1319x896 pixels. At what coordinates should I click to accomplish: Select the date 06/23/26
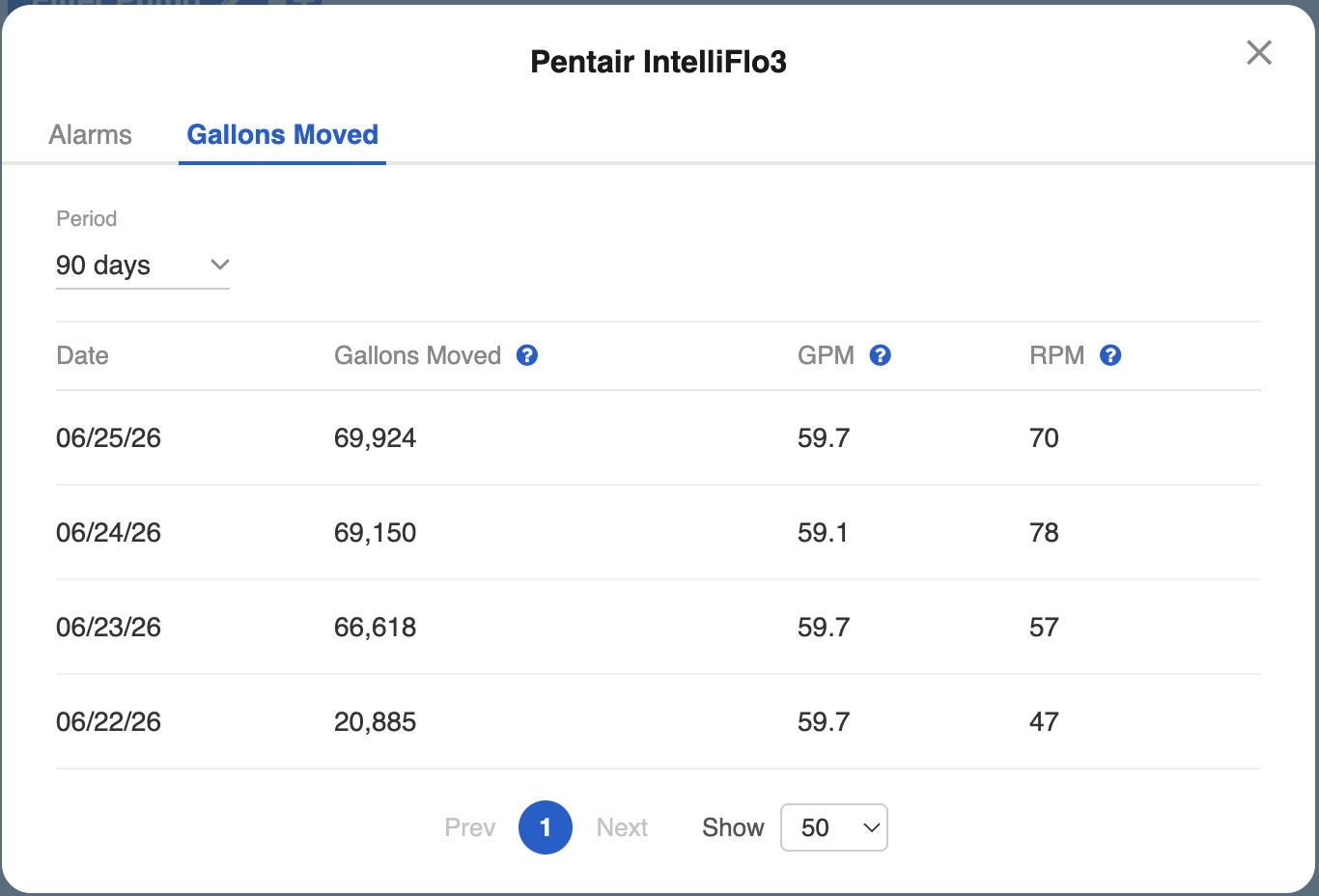click(x=109, y=628)
